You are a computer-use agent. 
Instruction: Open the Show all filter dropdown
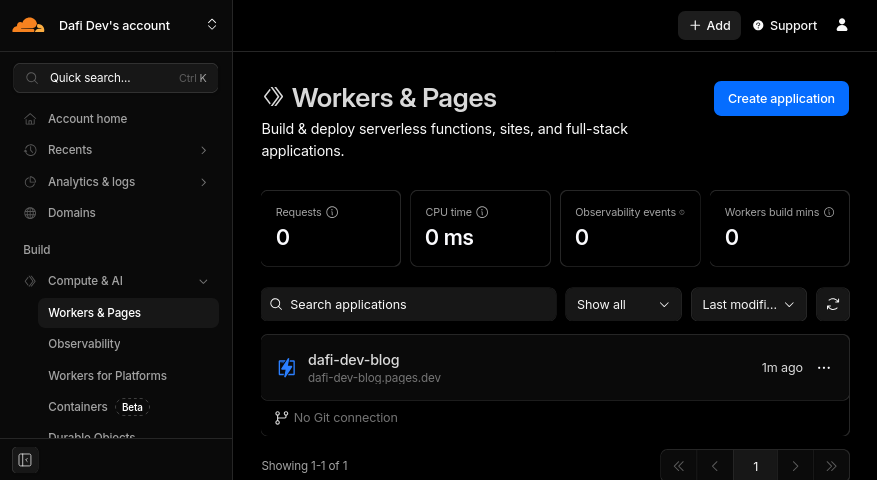pyautogui.click(x=623, y=304)
